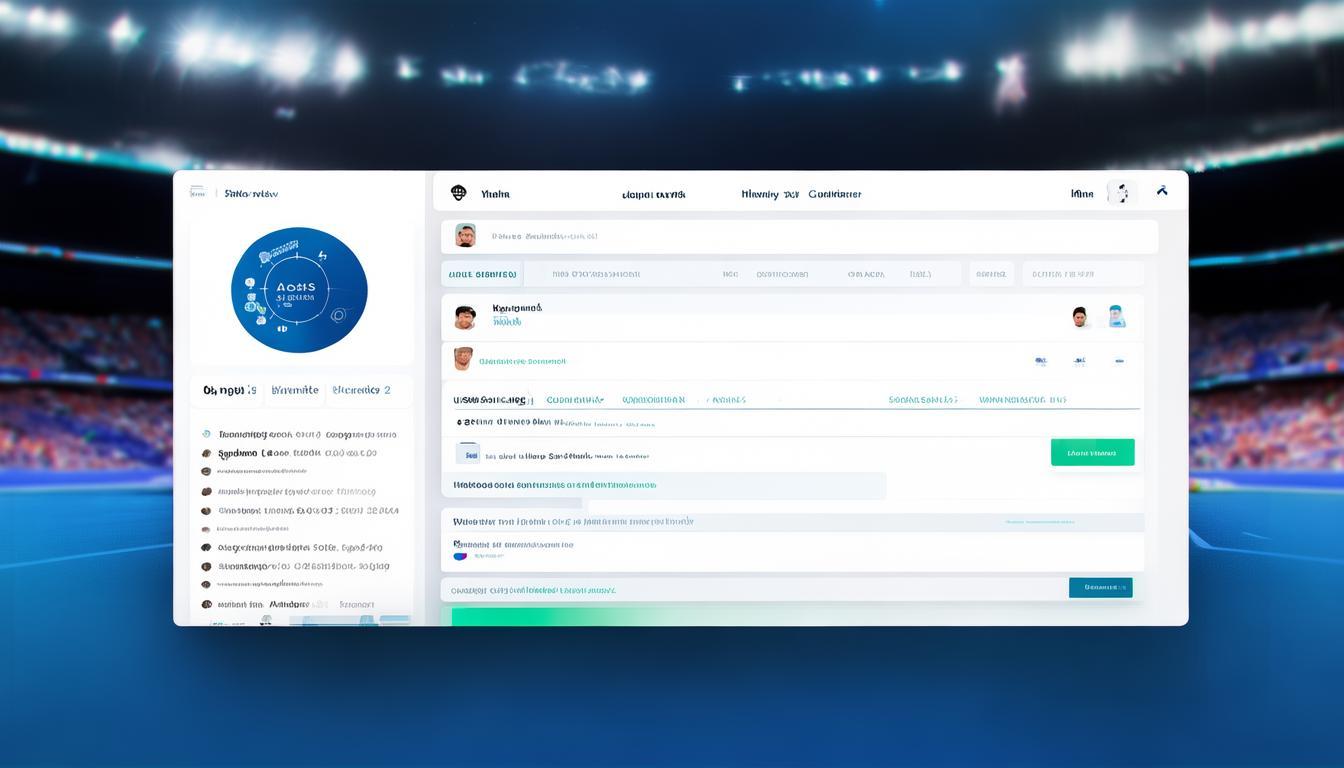This screenshot has width=1344, height=768.
Task: Click the blue-purple pill icon in lower card
Action: [x=460, y=555]
